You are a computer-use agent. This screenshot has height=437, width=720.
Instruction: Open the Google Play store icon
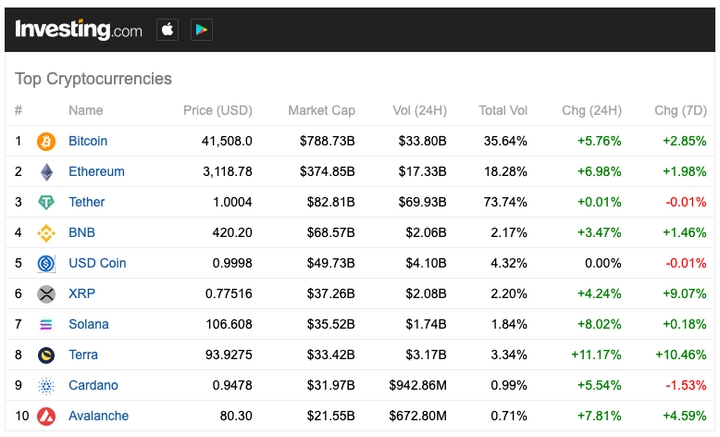click(x=202, y=30)
